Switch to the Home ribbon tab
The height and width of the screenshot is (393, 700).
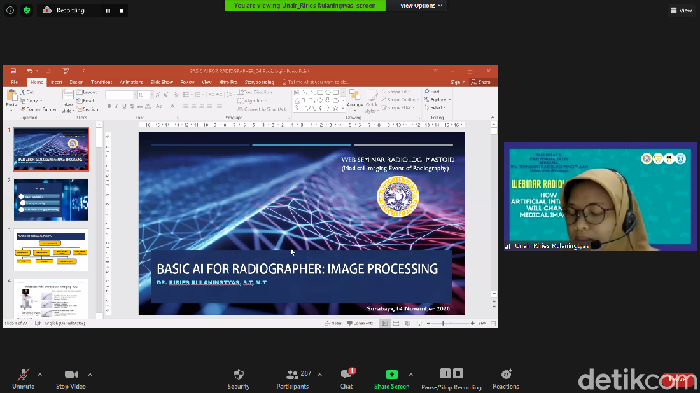tap(37, 82)
